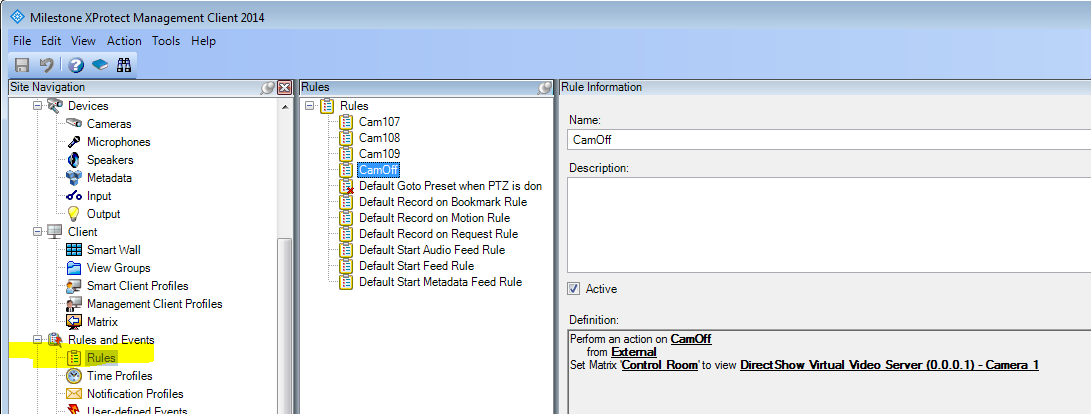Toggle the Active checkbox
This screenshot has height=414, width=1091.
(x=573, y=289)
